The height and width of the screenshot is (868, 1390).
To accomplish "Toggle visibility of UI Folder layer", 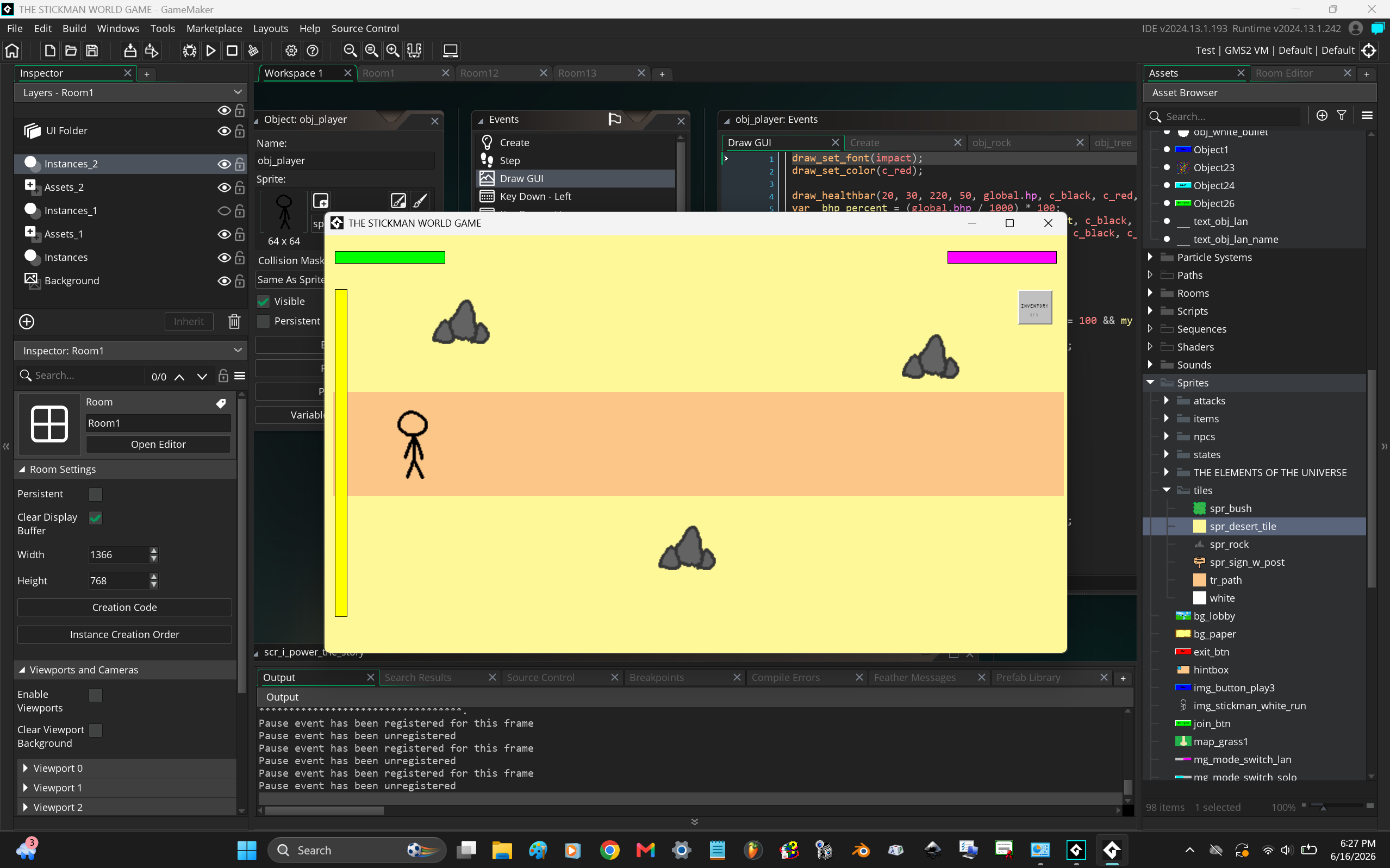I will (224, 131).
